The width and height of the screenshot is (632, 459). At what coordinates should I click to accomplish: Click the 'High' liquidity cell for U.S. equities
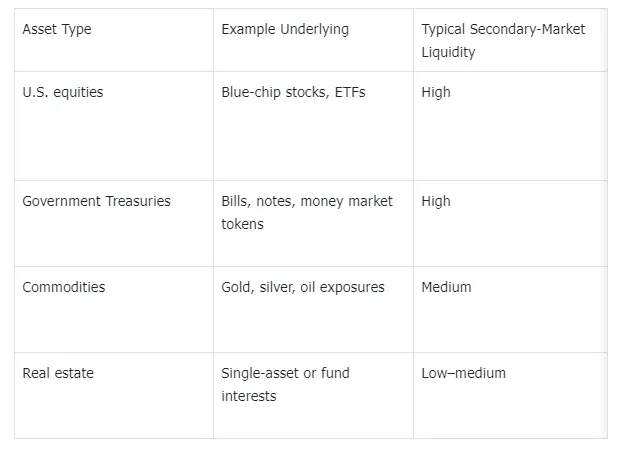tap(436, 92)
